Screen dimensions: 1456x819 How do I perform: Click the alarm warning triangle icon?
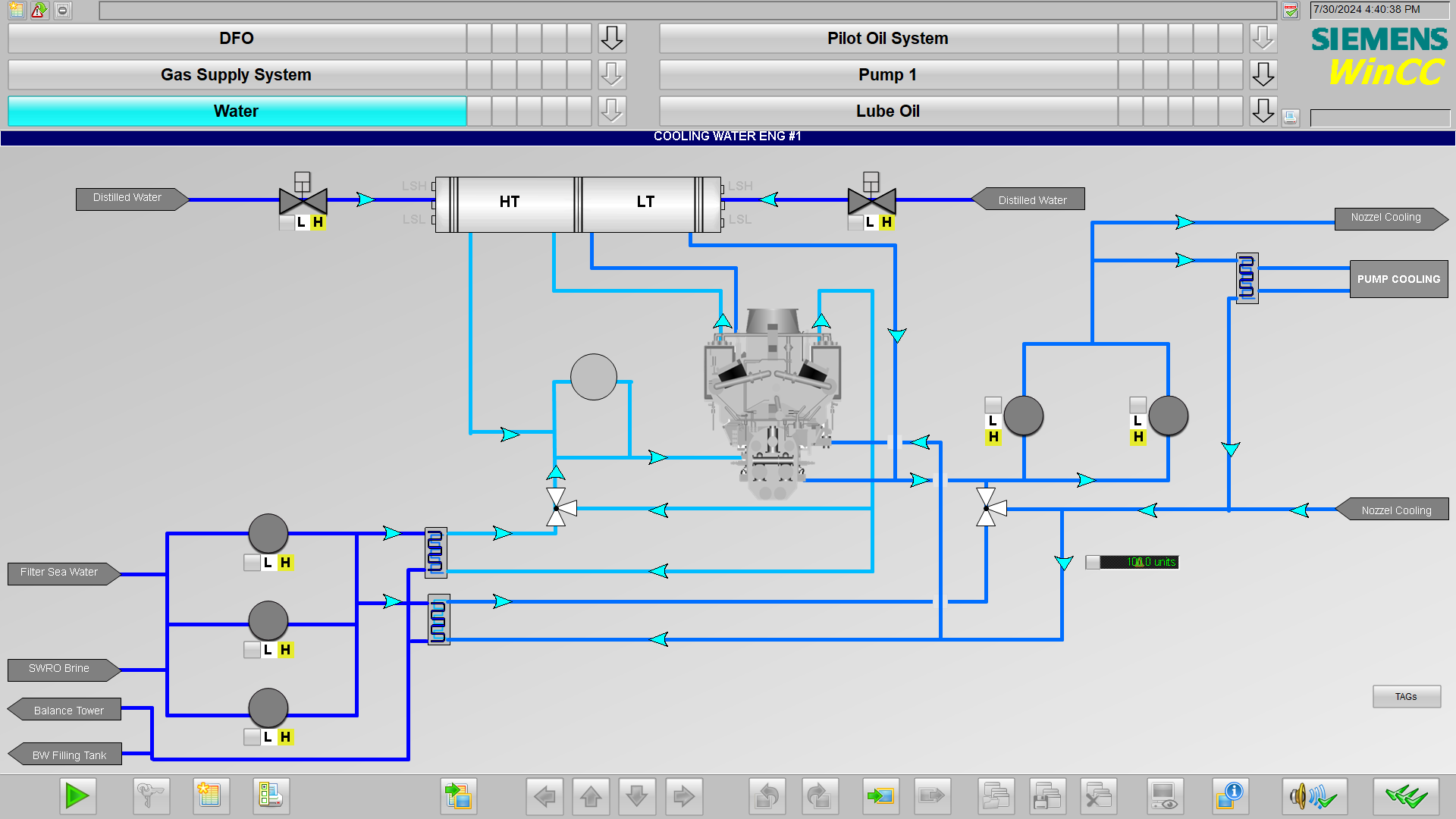click(39, 10)
